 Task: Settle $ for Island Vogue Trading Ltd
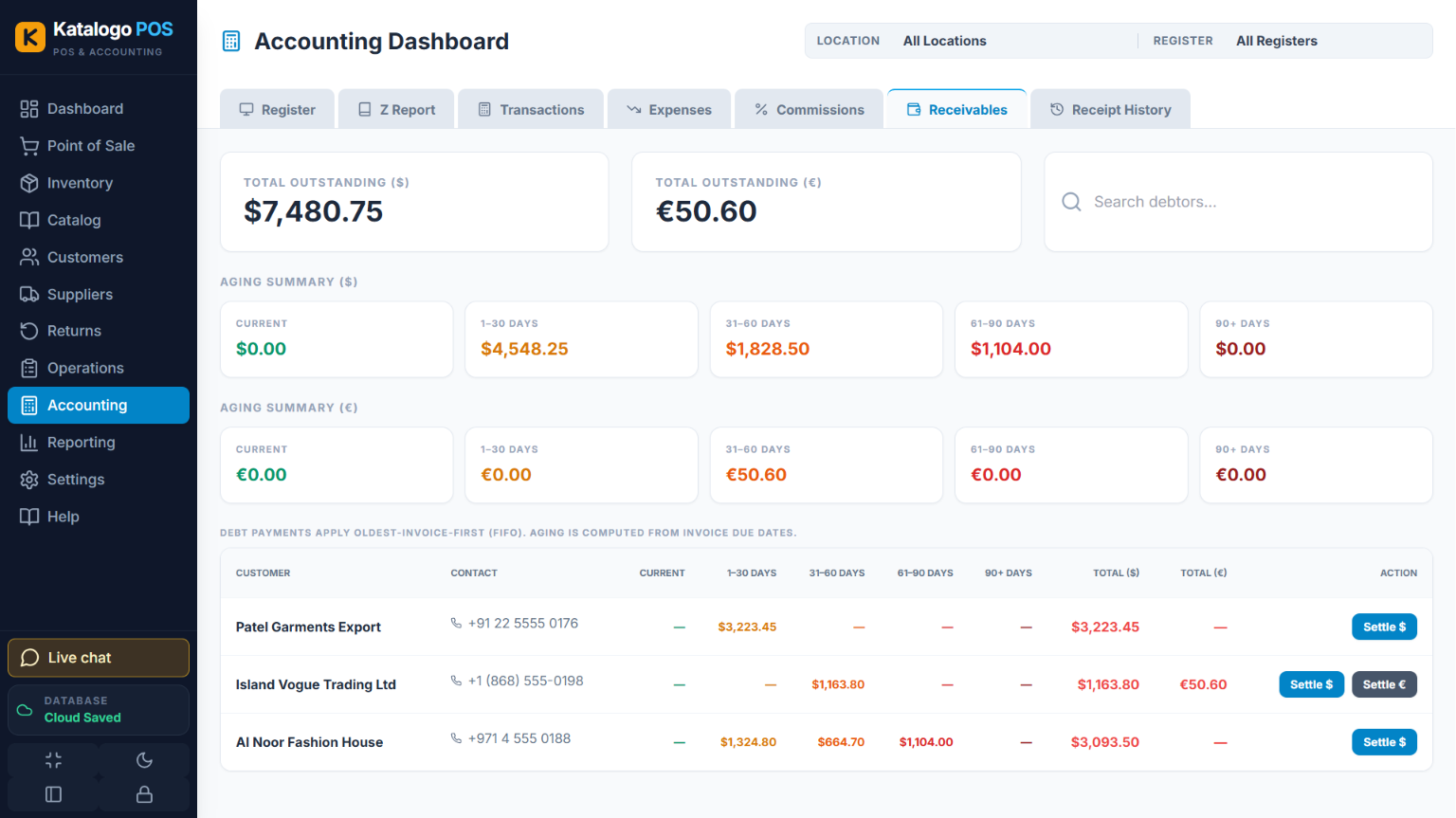pyautogui.click(x=1312, y=684)
